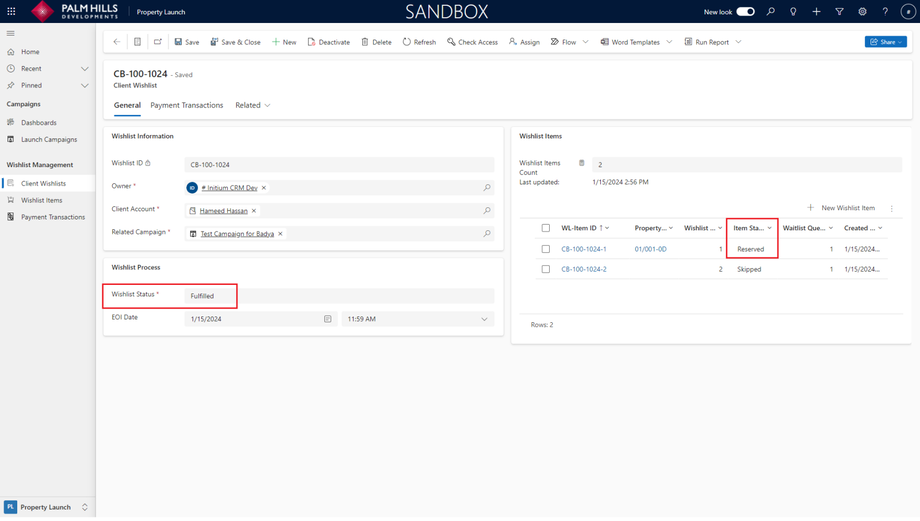This screenshot has width=920, height=521.
Task: Check the box for row CB-100-1024-1
Action: point(546,249)
